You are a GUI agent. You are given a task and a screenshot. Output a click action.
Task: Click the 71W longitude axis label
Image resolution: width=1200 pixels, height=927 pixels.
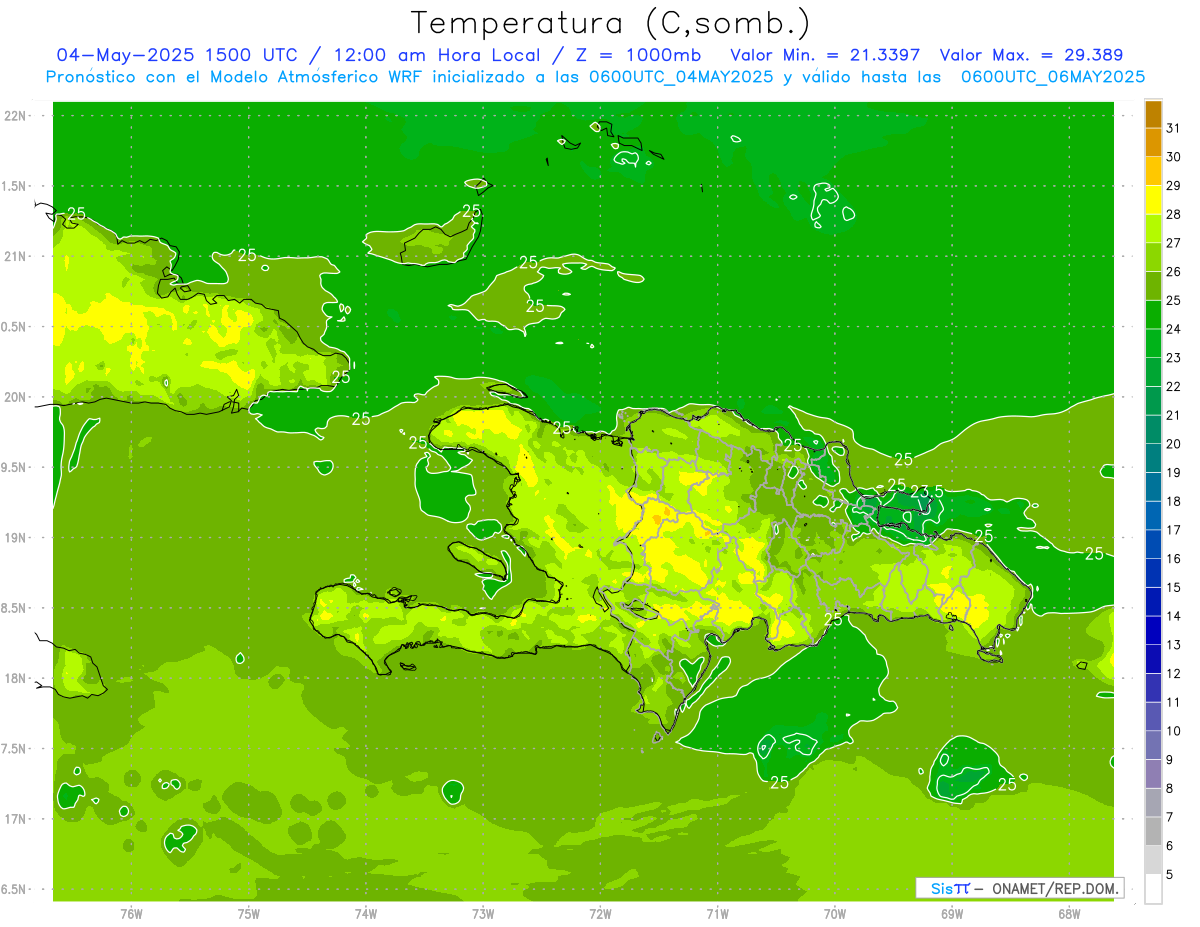[717, 914]
